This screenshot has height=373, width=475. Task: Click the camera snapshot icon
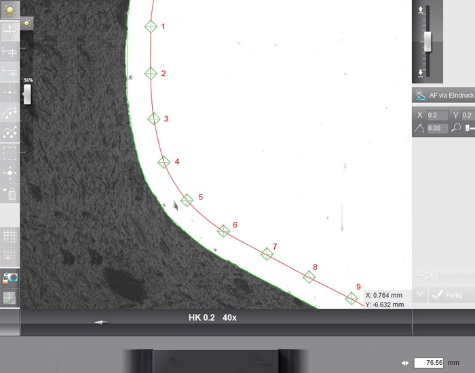(x=10, y=278)
